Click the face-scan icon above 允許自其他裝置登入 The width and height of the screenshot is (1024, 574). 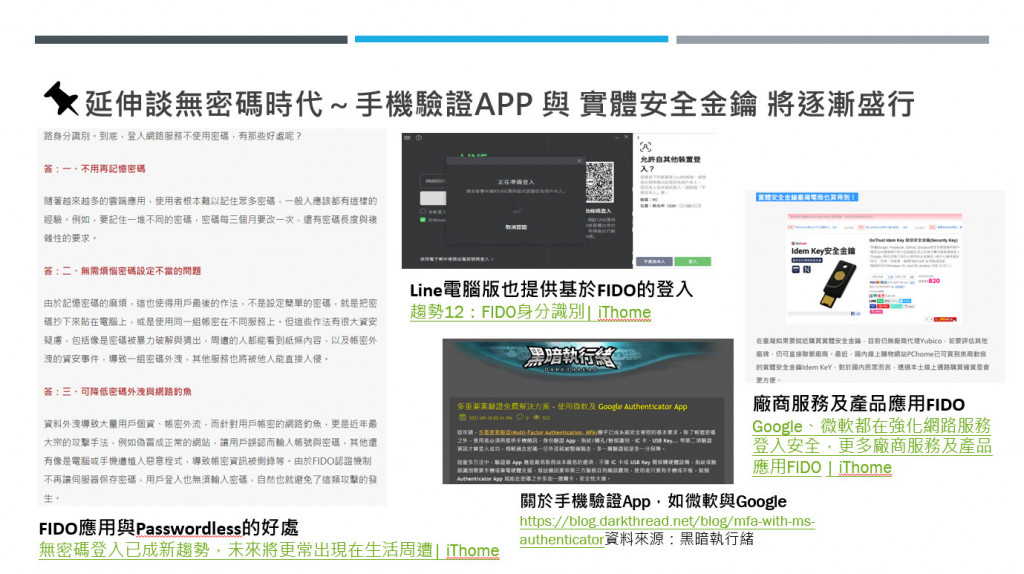645,146
